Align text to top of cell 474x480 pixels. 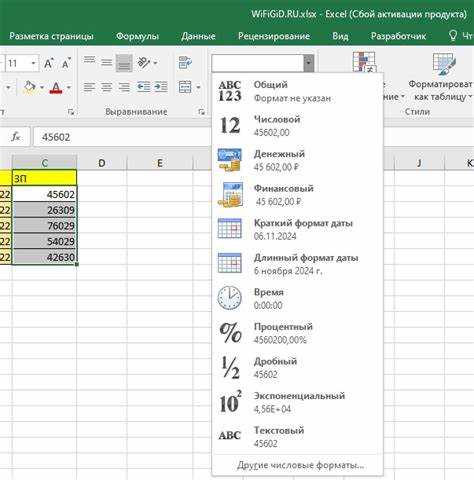coord(89,62)
